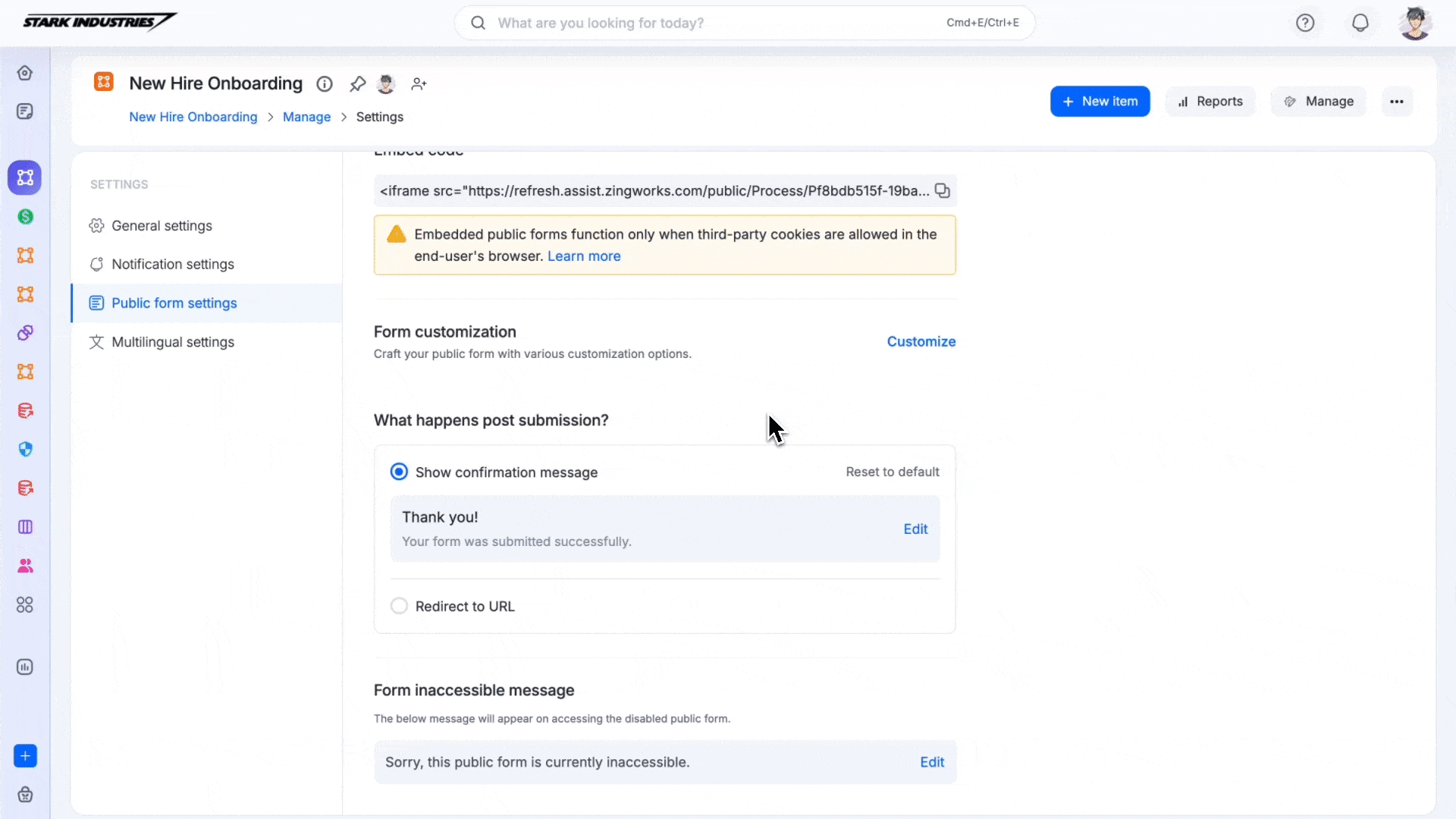Image resolution: width=1456 pixels, height=819 pixels.
Task: Open the three-dot more options menu
Action: (1397, 102)
